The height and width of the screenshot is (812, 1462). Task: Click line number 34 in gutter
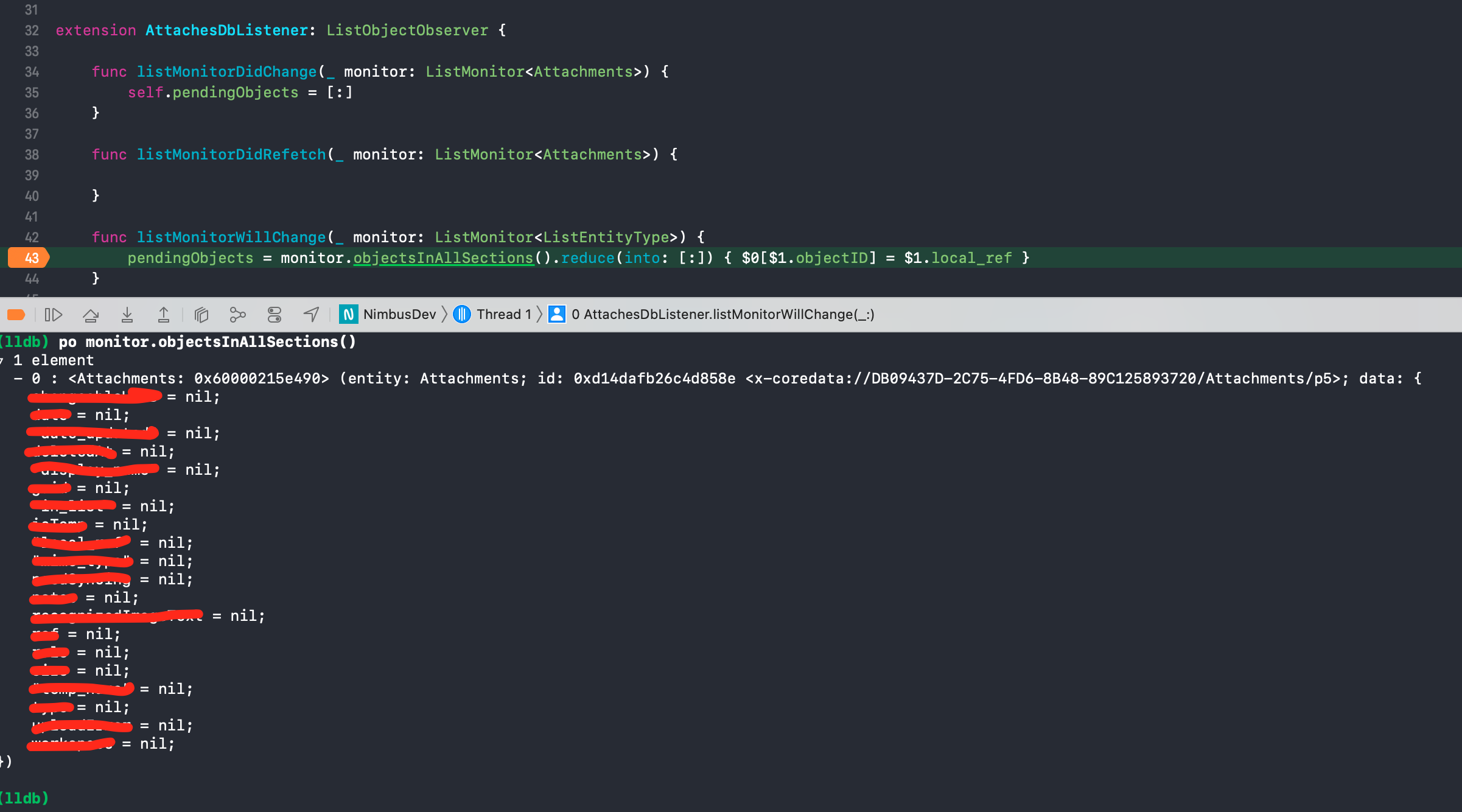[x=32, y=72]
